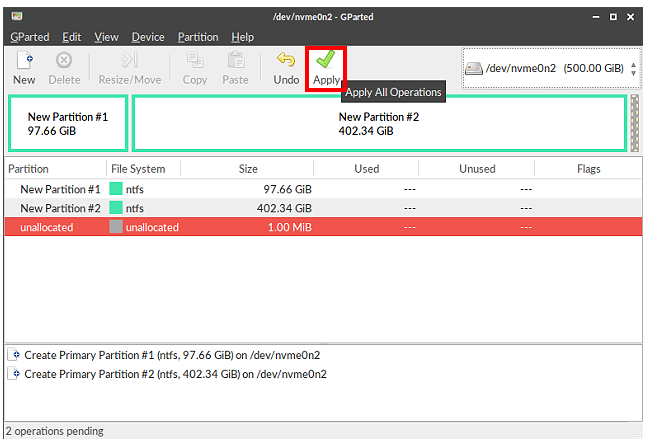Click the 1.00 MiB size cell
The width and height of the screenshot is (655, 444).
pos(289,227)
